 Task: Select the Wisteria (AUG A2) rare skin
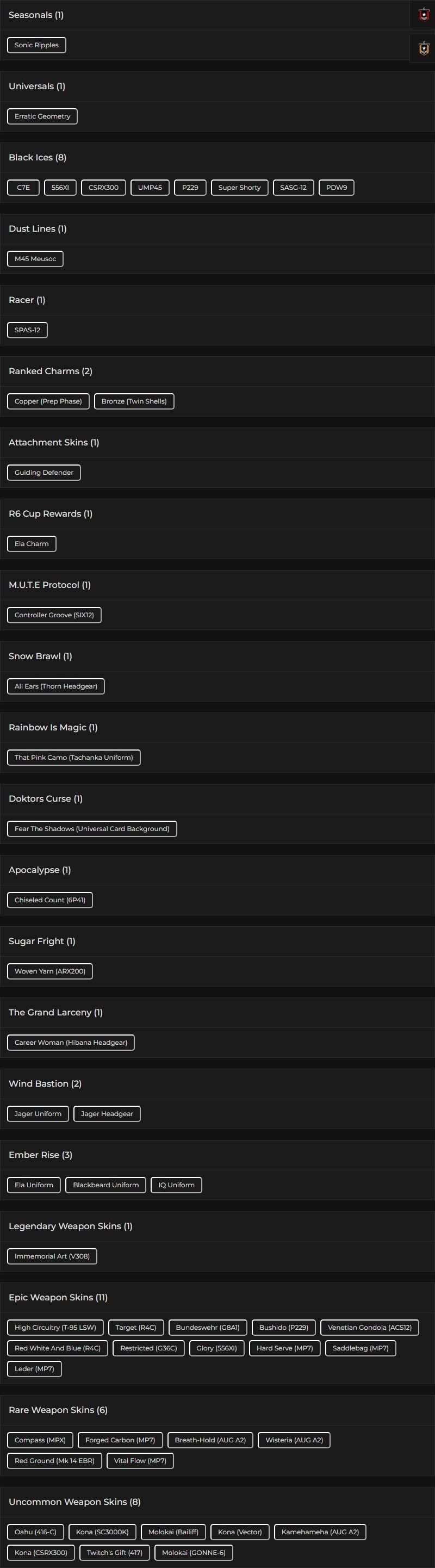(x=294, y=1440)
